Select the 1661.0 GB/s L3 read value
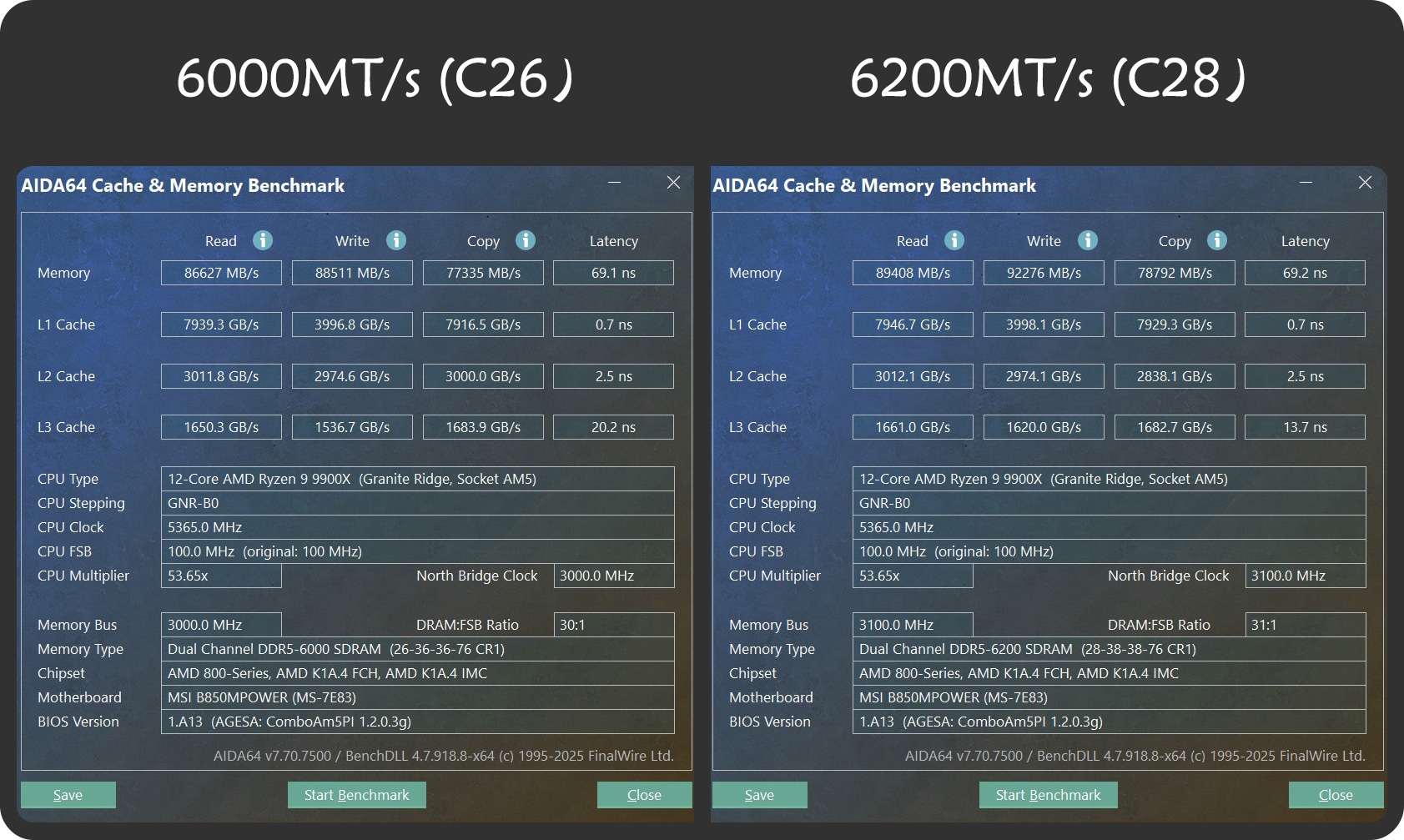 click(x=913, y=427)
